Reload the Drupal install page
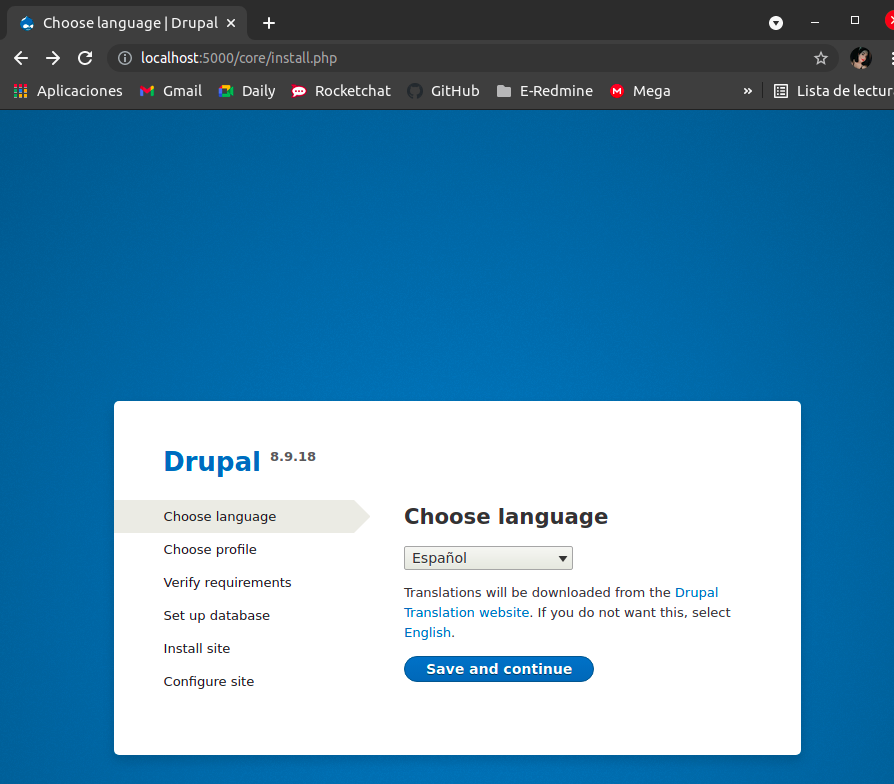Image resolution: width=894 pixels, height=784 pixels. 85,58
